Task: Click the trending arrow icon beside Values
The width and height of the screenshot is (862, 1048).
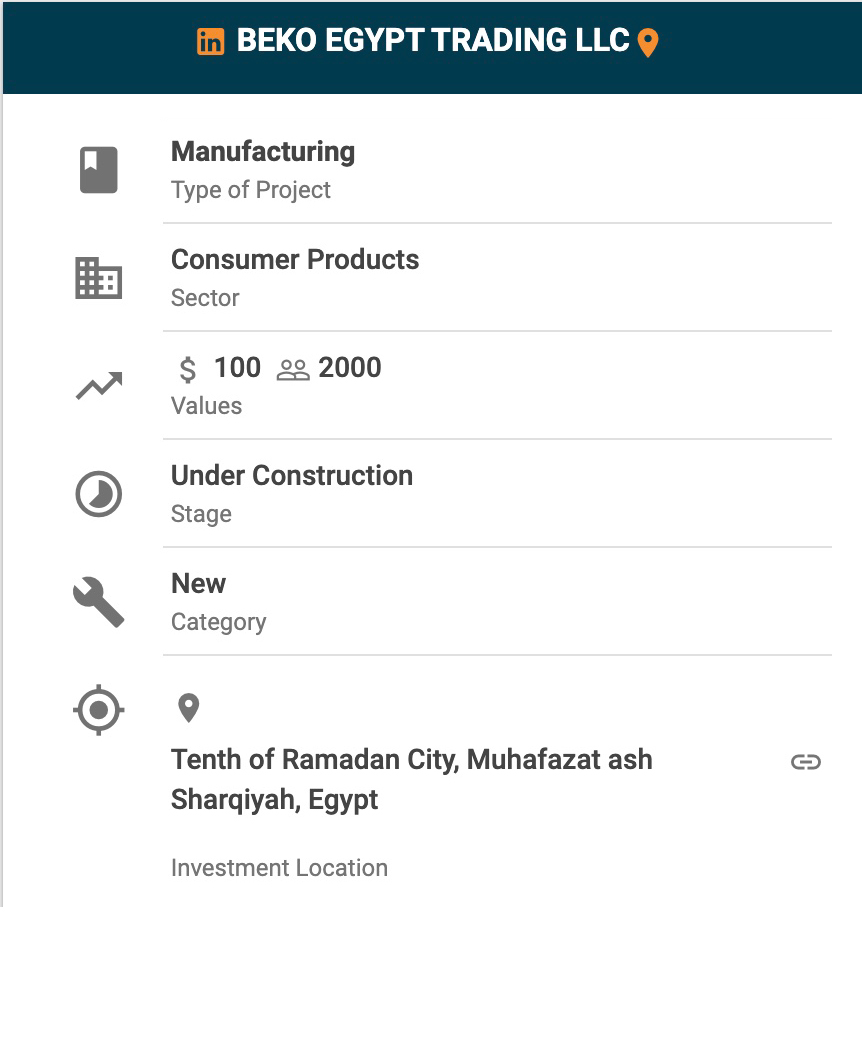Action: coord(99,386)
